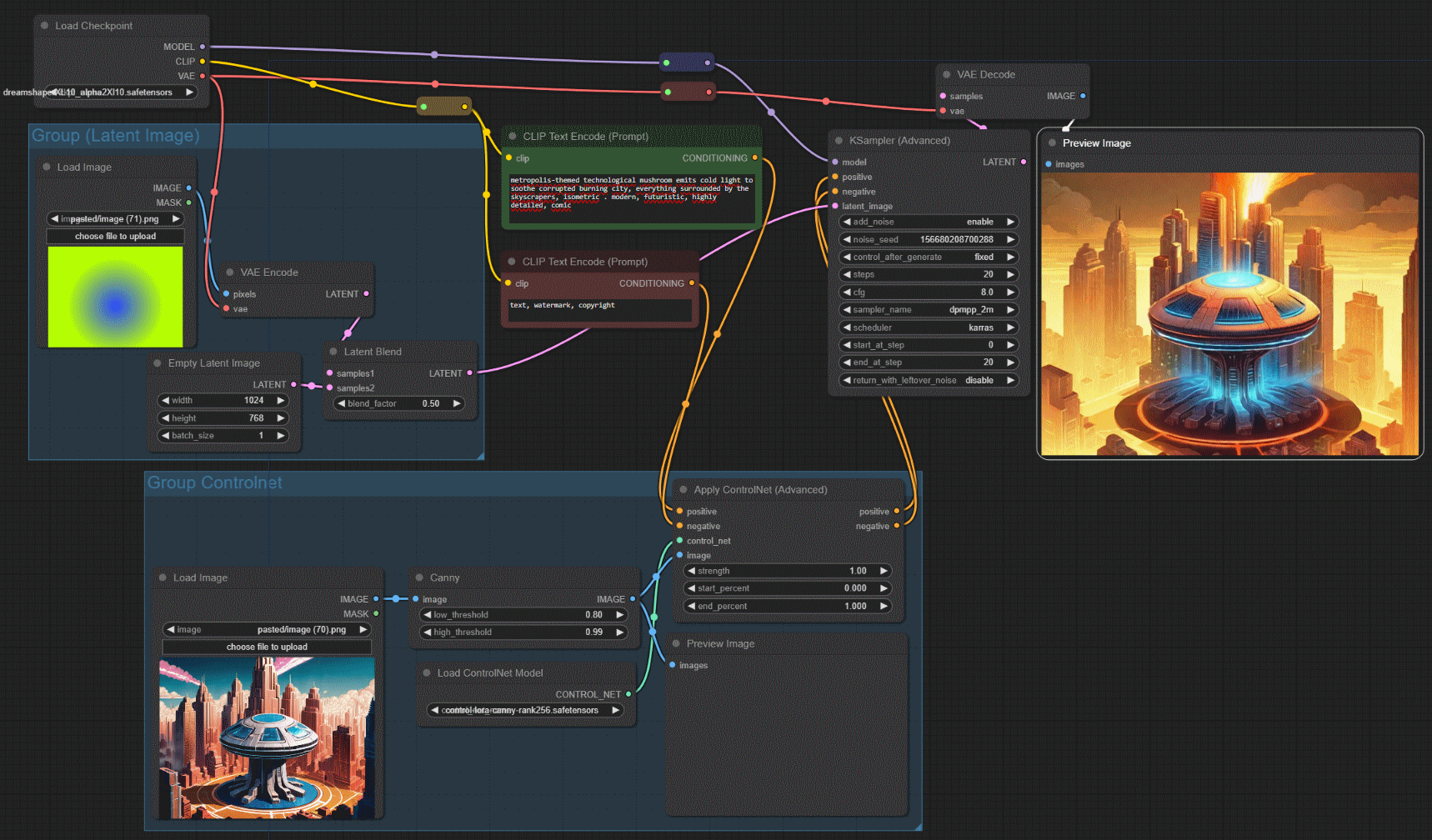
Task: Click the Latent Blend node's collapse dot
Action: 333,352
